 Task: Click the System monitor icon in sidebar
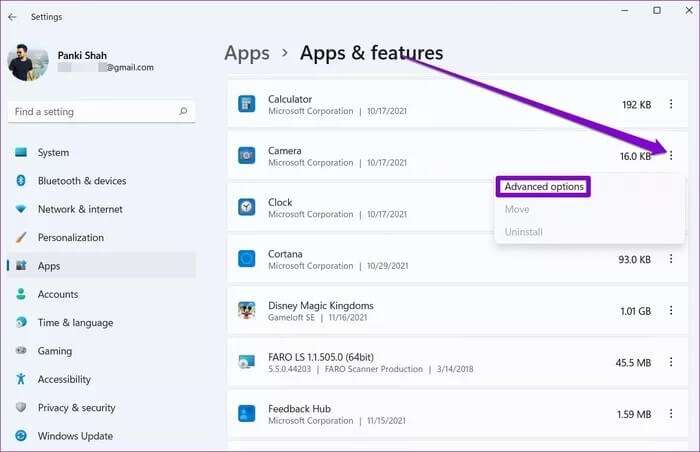pos(21,152)
